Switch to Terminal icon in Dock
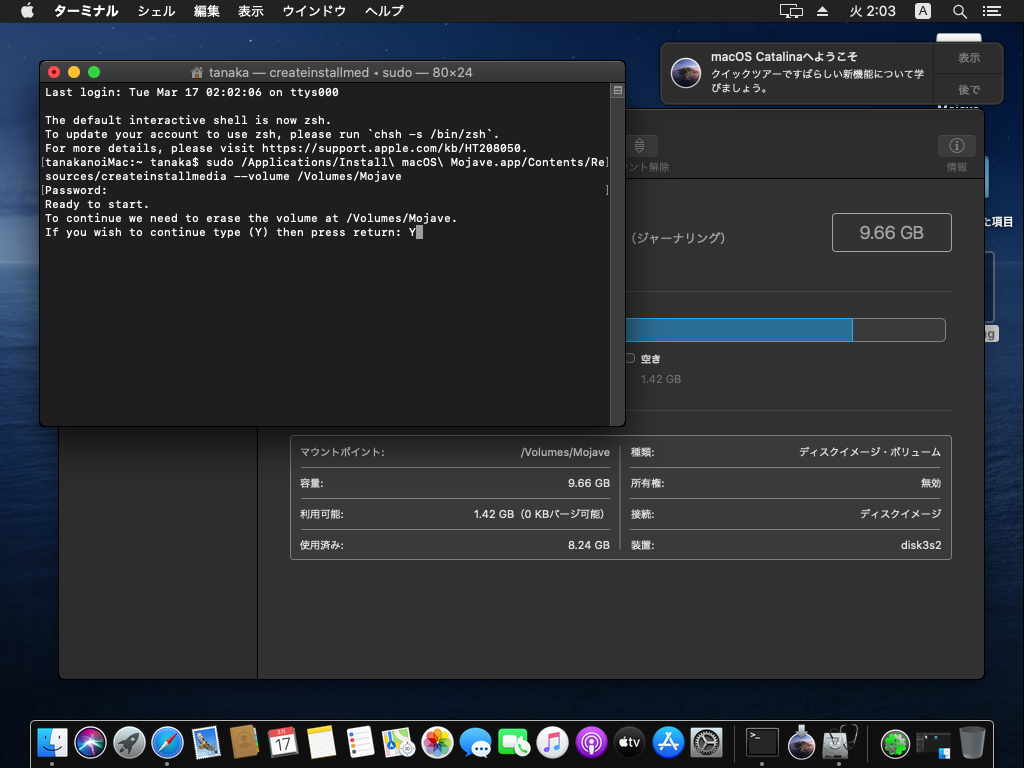The height and width of the screenshot is (768, 1024). point(762,743)
